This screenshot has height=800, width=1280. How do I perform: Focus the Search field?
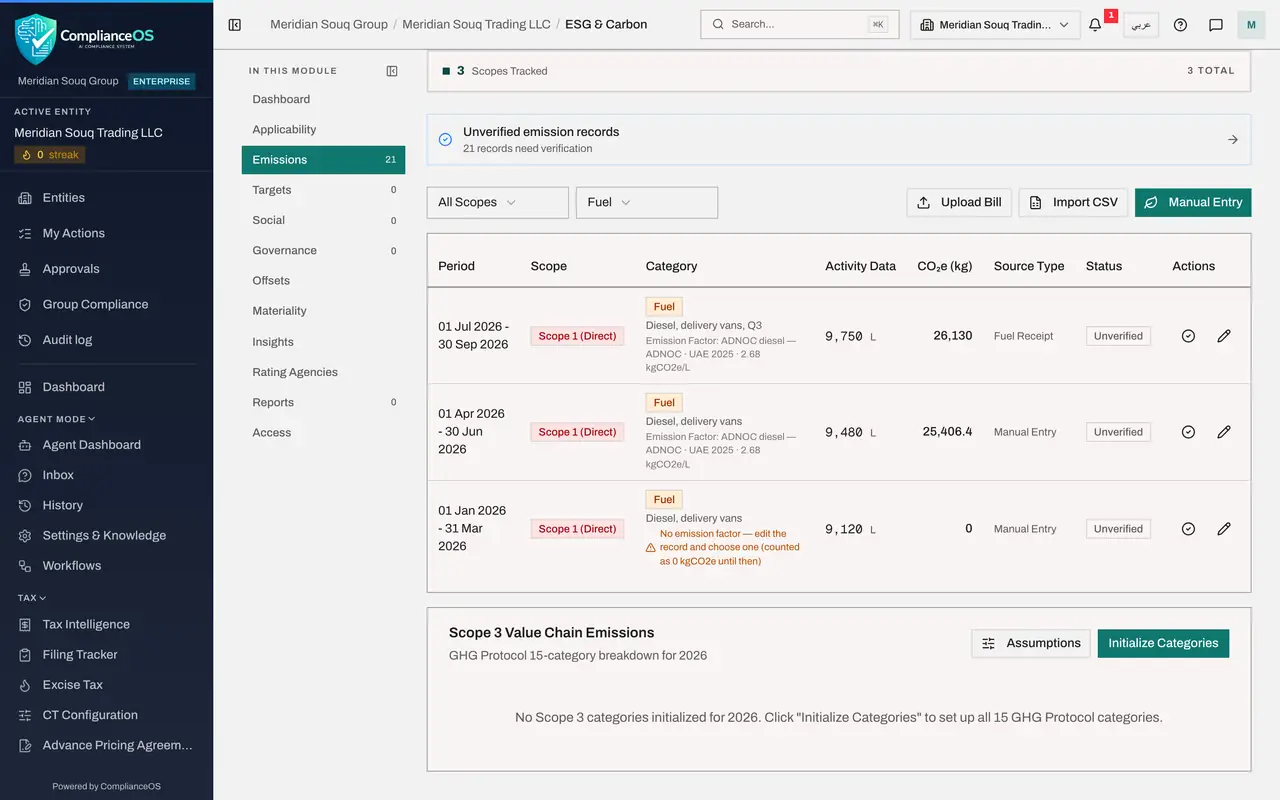800,25
